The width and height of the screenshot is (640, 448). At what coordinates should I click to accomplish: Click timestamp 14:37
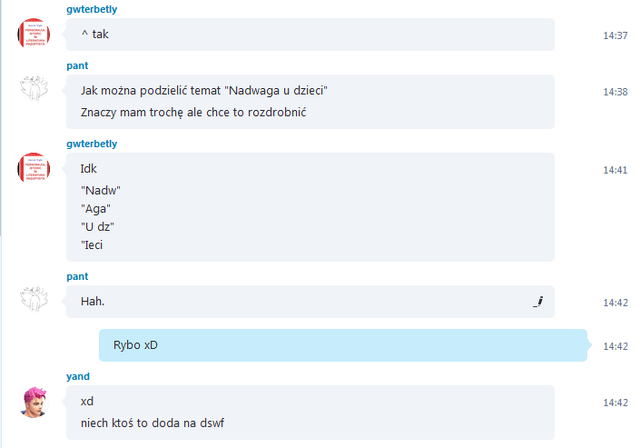(616, 36)
